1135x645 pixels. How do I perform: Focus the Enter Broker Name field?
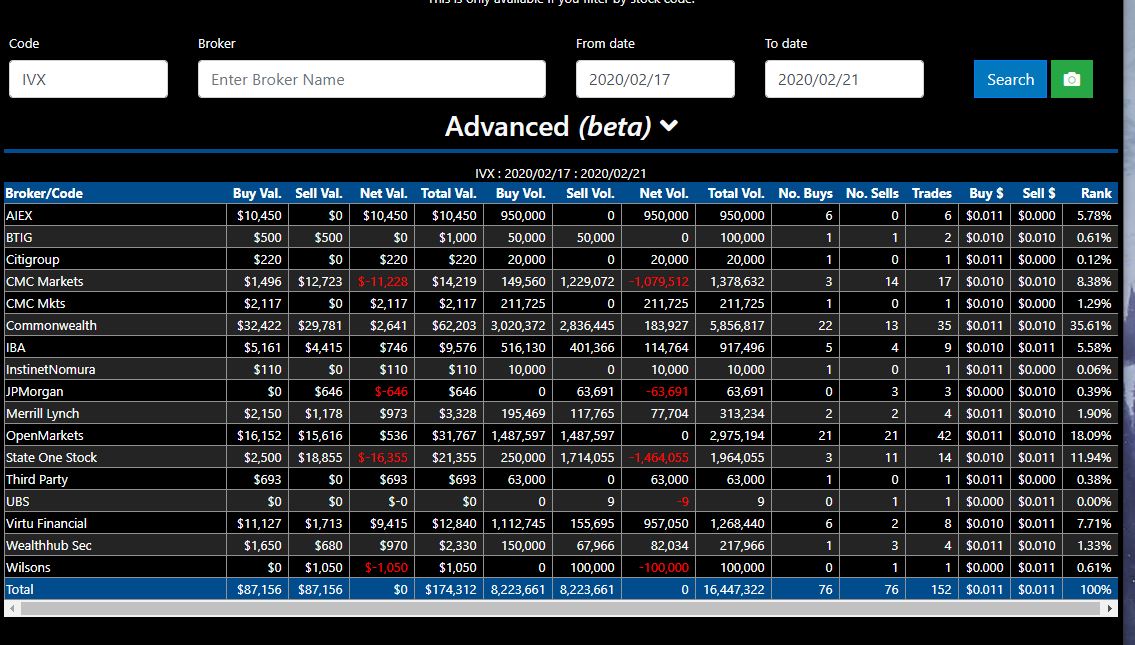point(371,79)
